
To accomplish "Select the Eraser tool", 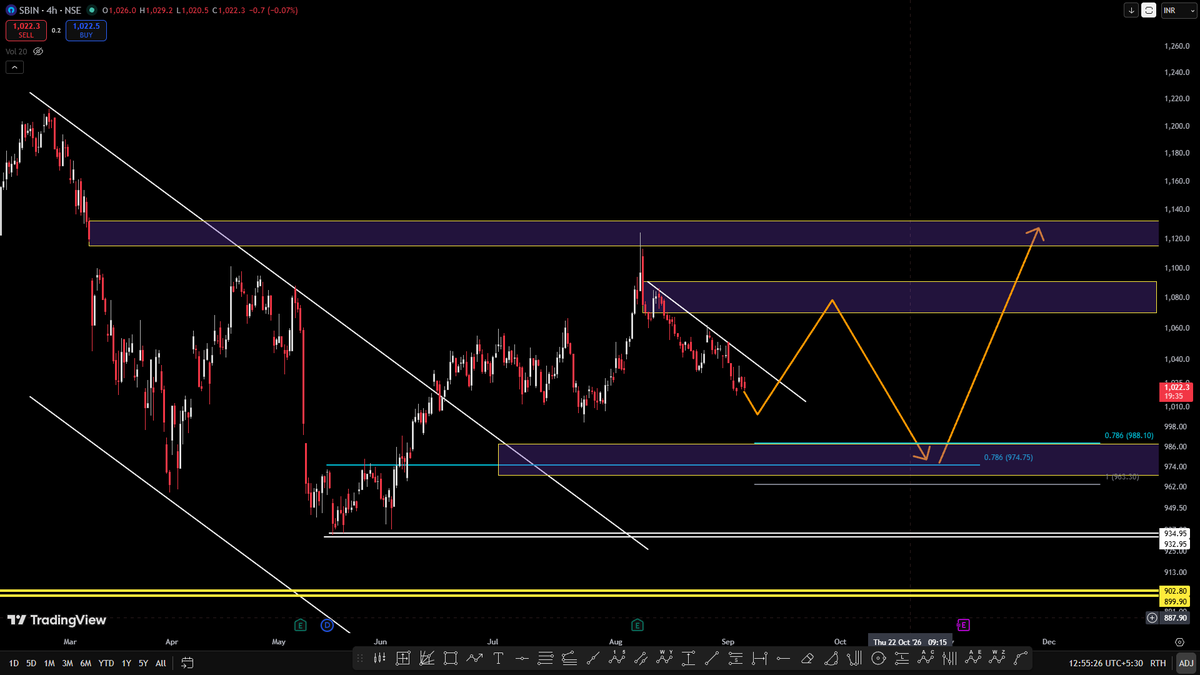I will [808, 658].
